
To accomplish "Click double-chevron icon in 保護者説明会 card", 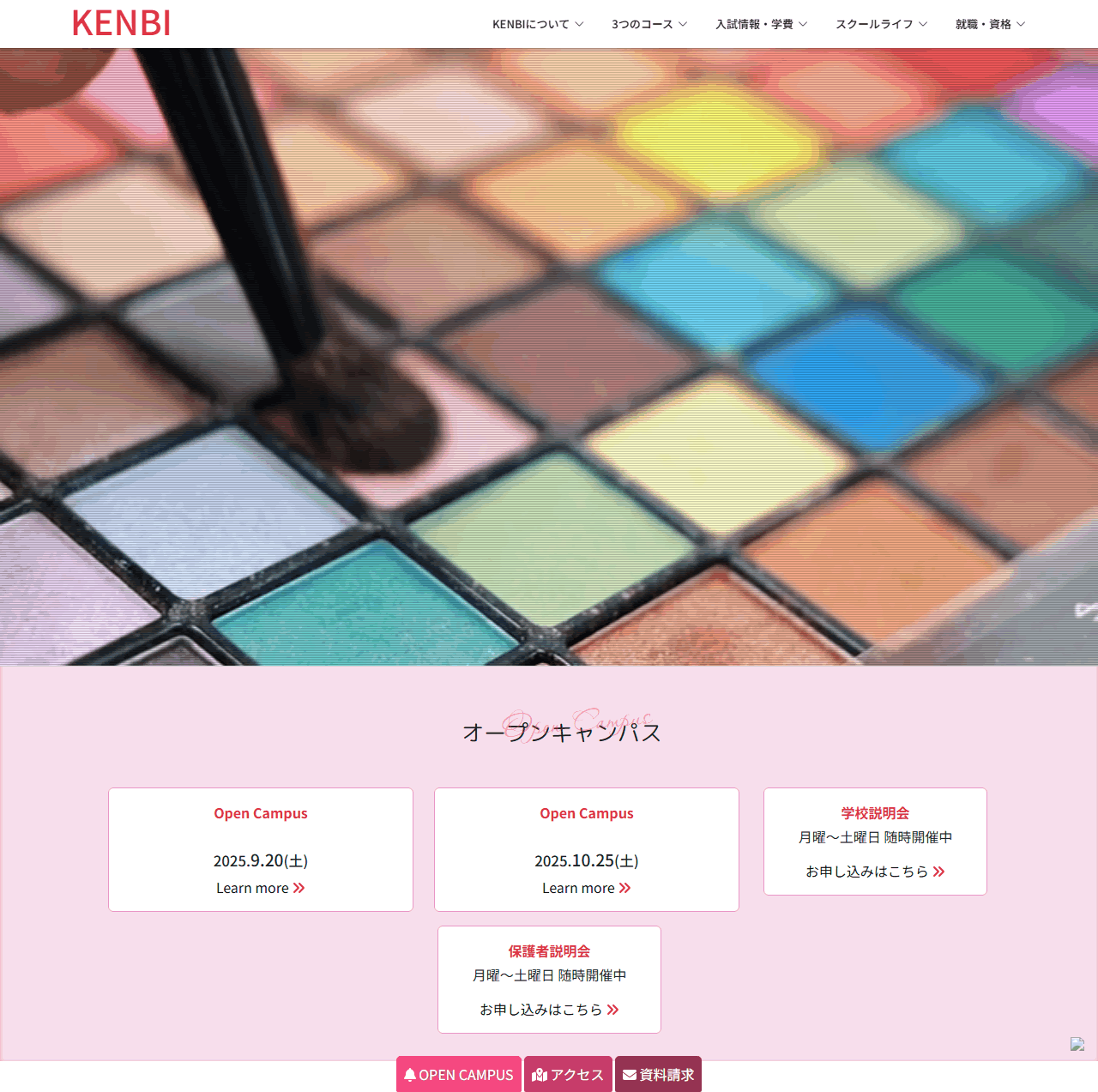I will 612,1010.
